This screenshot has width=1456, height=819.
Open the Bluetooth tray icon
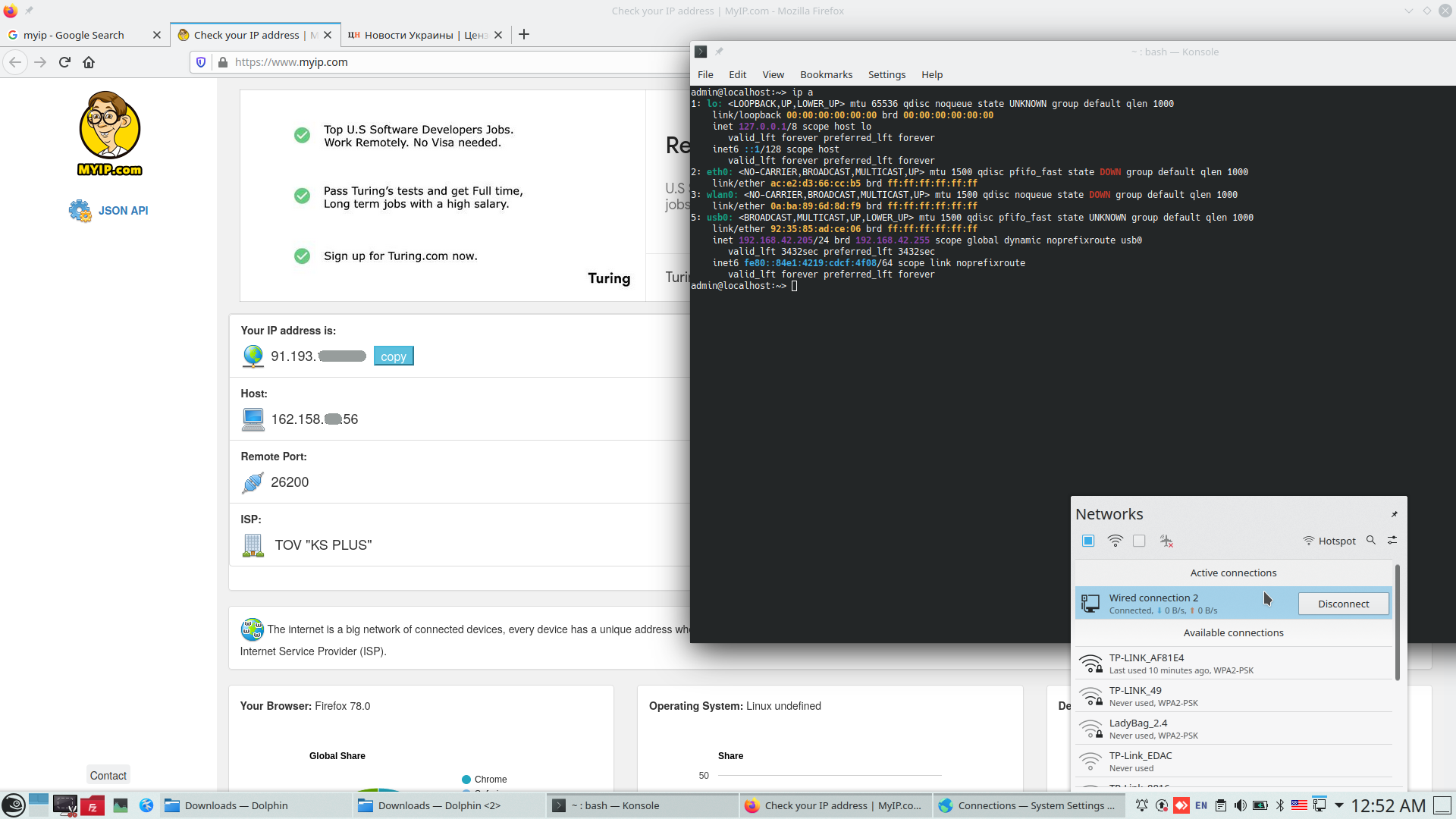(1280, 805)
